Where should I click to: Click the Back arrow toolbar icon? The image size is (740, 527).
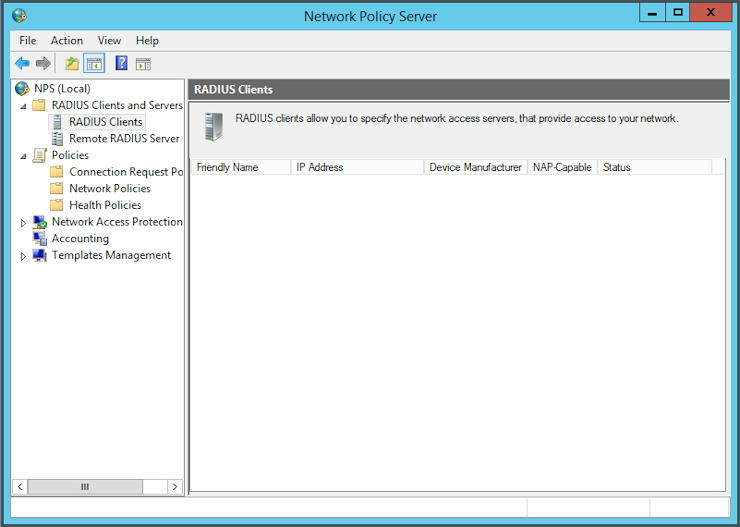[x=22, y=63]
